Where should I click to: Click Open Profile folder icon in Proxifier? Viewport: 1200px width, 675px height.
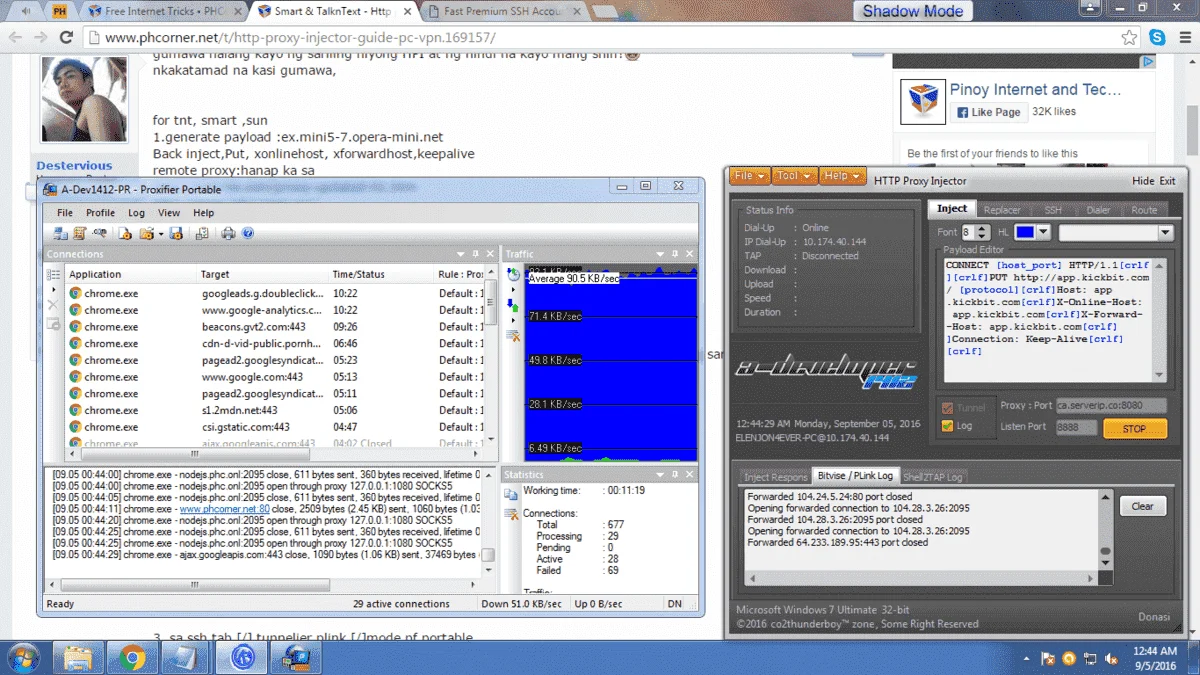(x=146, y=233)
